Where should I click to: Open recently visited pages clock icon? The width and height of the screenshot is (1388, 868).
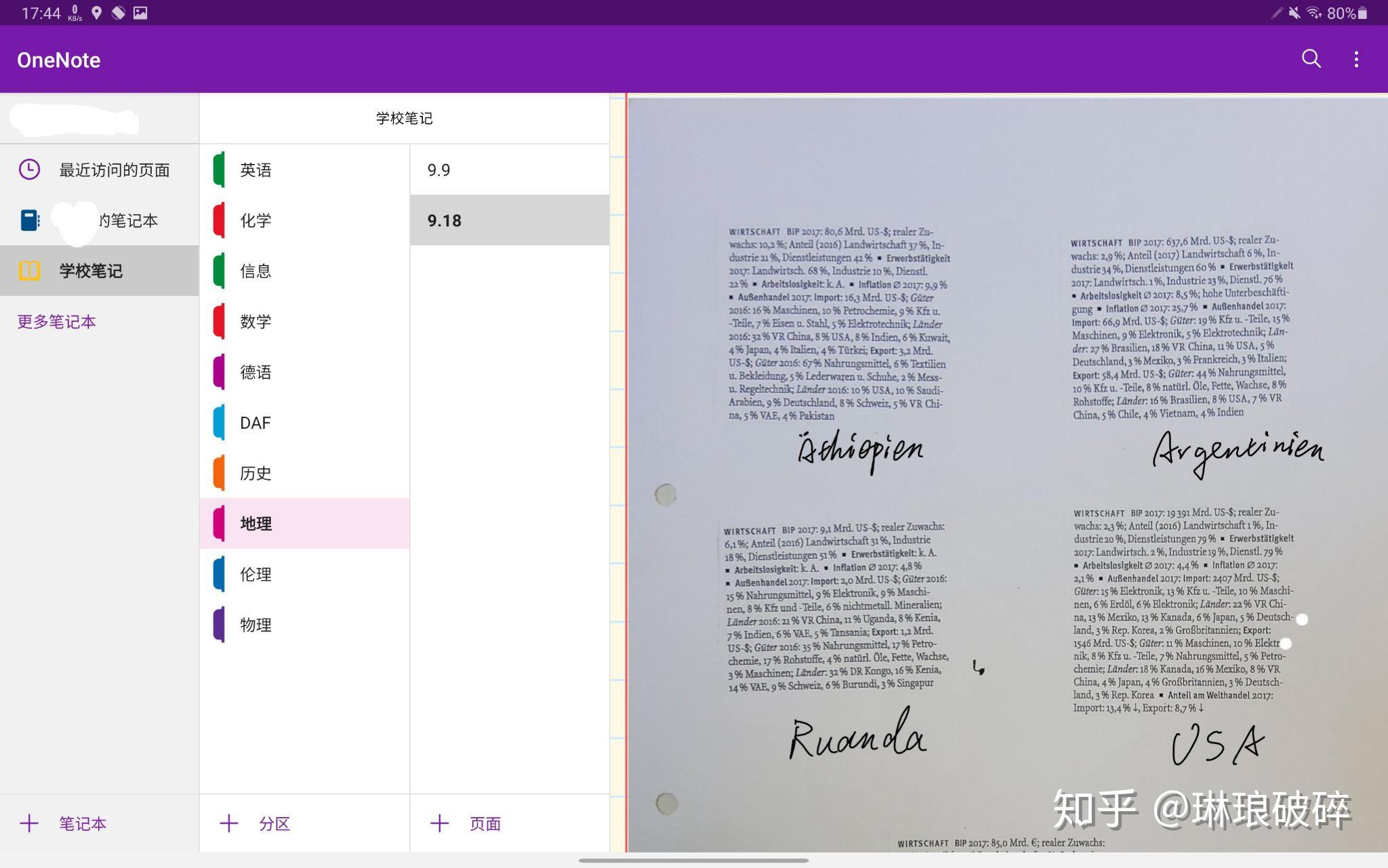pyautogui.click(x=29, y=169)
